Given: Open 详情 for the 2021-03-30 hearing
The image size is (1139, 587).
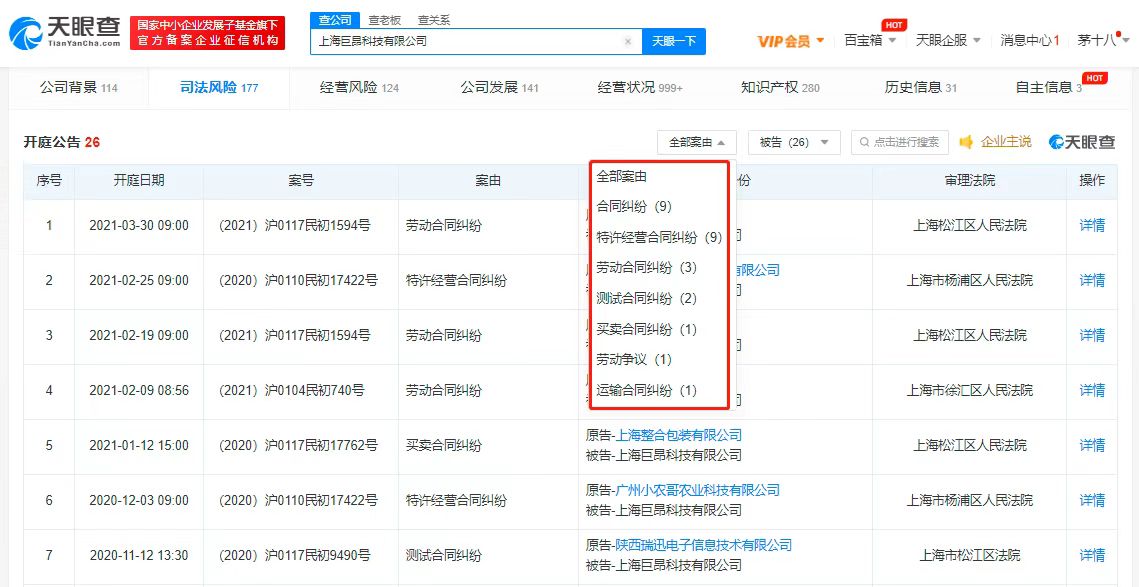Looking at the screenshot, I should pos(1092,226).
